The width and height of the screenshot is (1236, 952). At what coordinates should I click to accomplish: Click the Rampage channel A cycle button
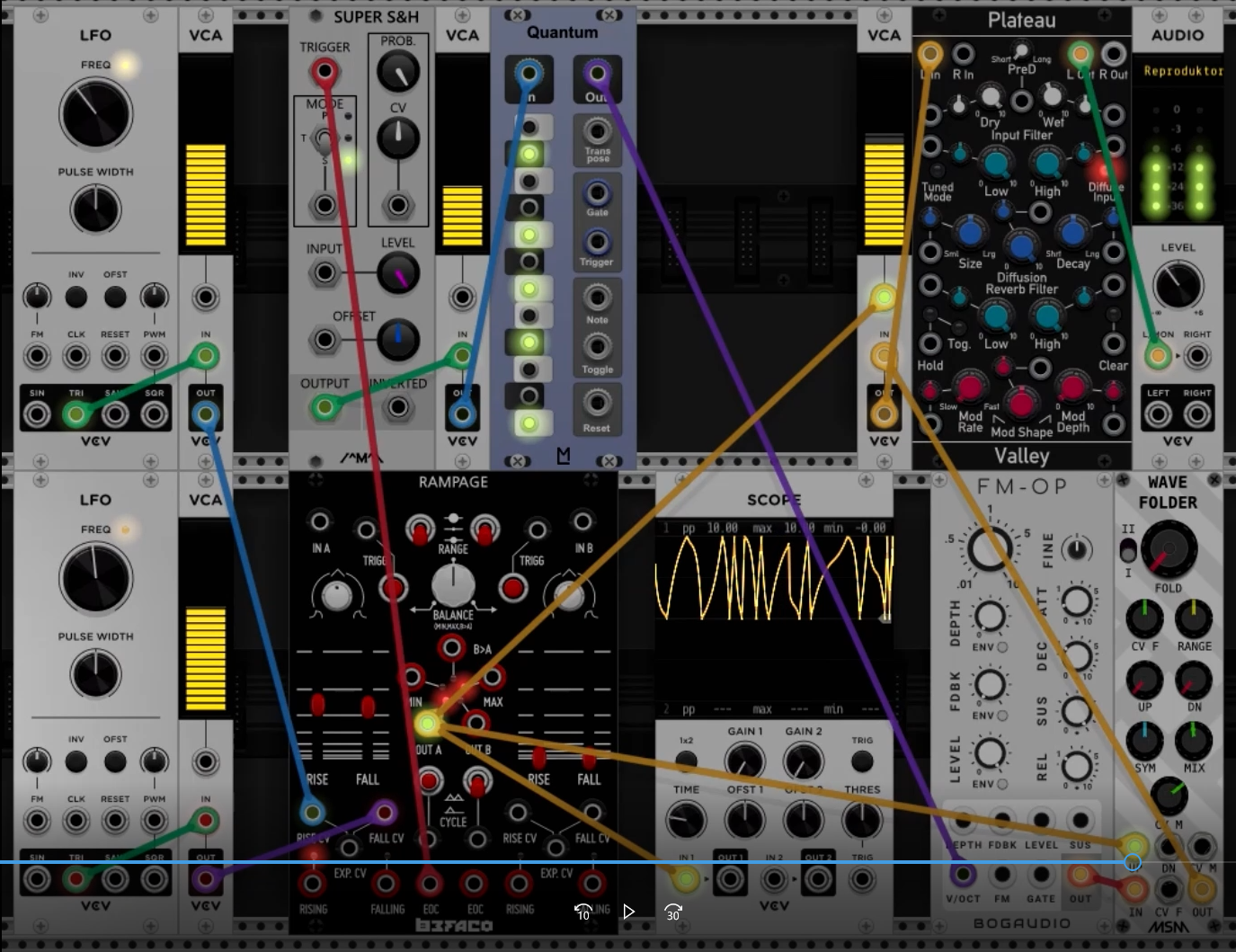[430, 780]
